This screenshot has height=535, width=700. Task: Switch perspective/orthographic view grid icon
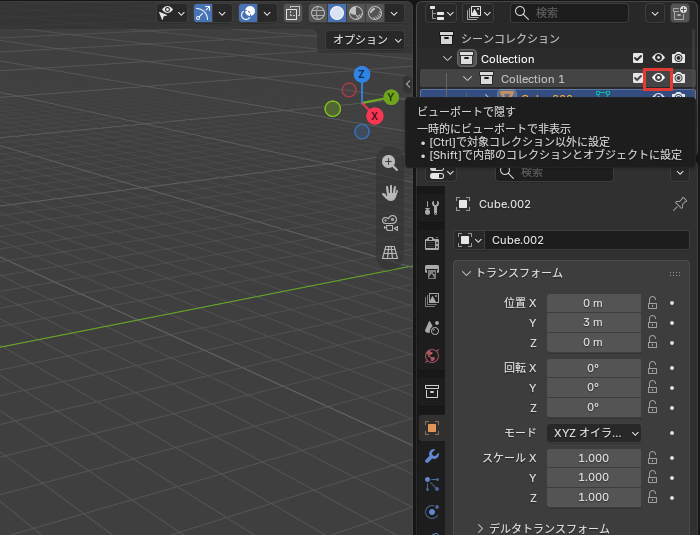tap(390, 252)
